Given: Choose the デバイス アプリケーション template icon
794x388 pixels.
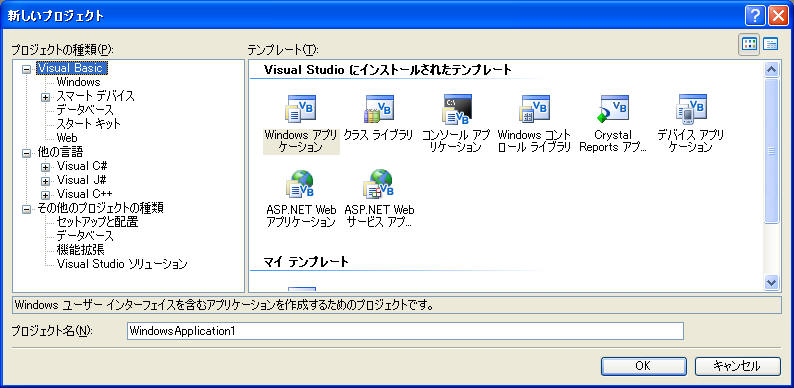Looking at the screenshot, I should coord(691,109).
